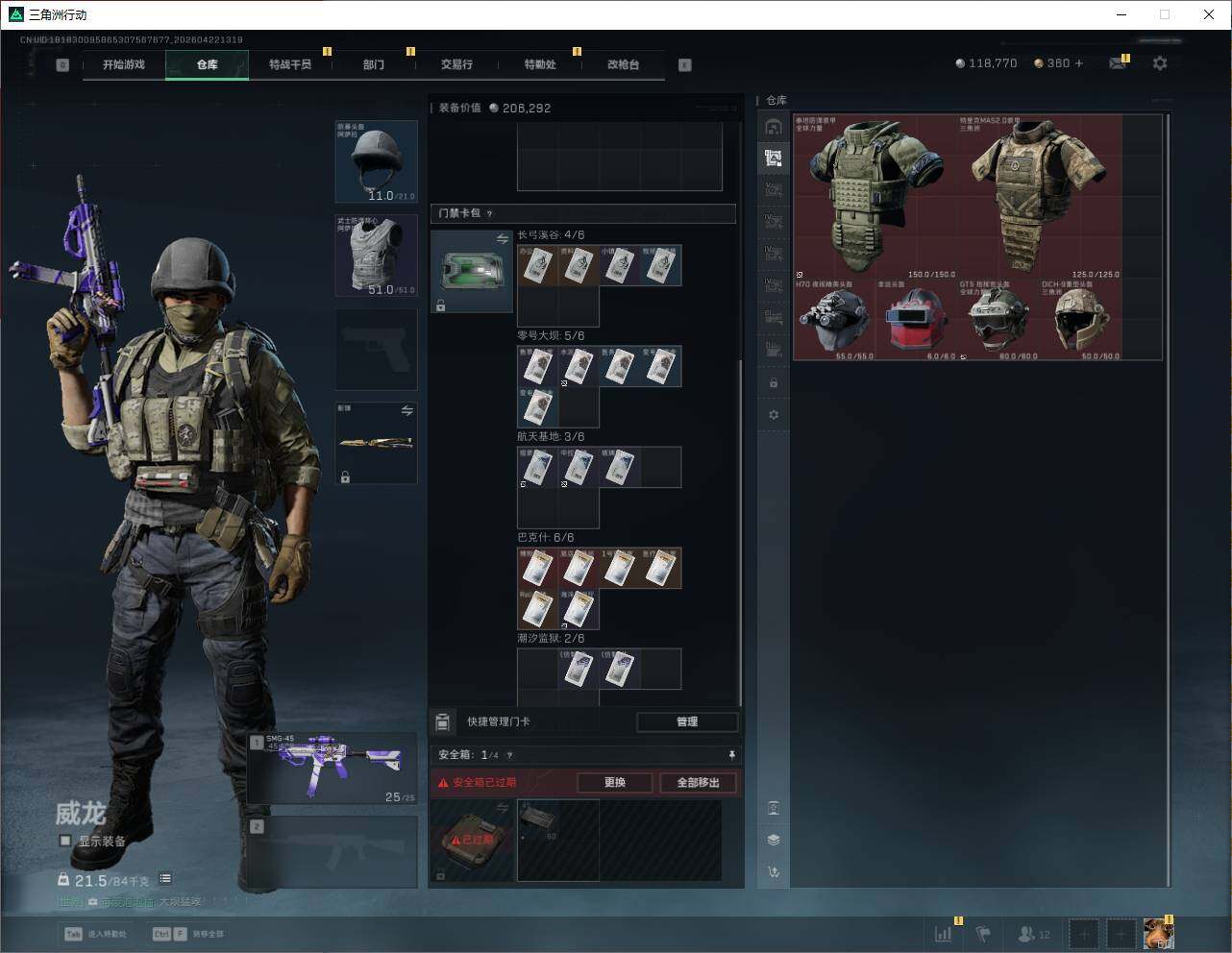Click the warehouse panel scrollbar
This screenshot has height=953, width=1232.
click(1168, 500)
